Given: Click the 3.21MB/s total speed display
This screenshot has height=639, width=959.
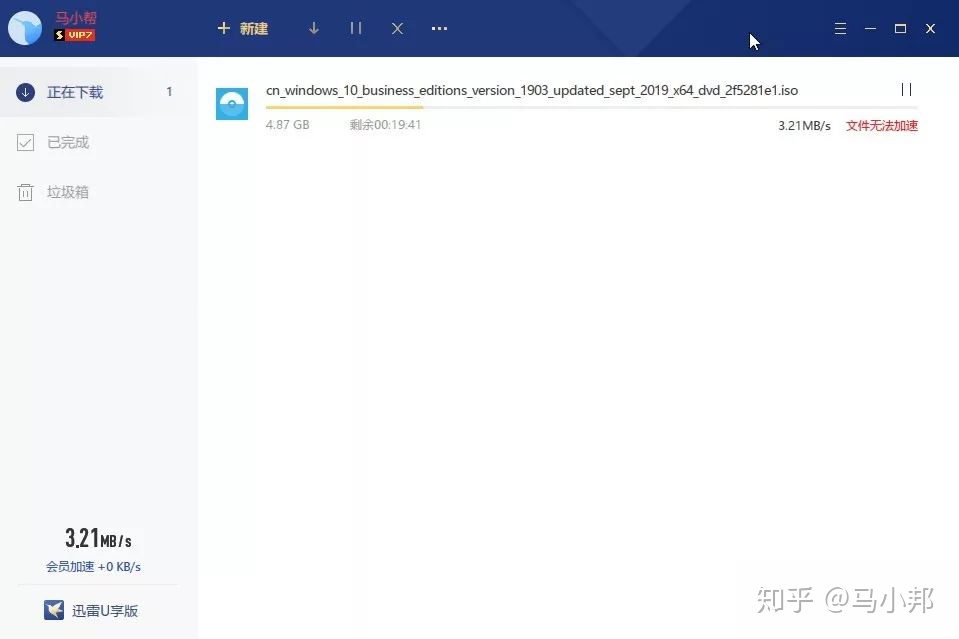Looking at the screenshot, I should [x=98, y=539].
